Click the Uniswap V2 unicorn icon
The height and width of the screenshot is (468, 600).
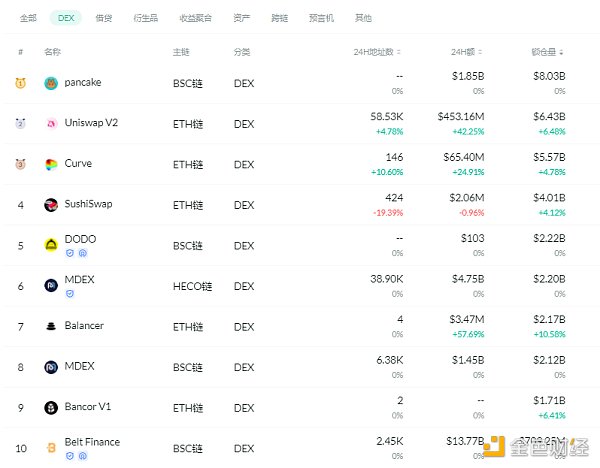point(51,124)
